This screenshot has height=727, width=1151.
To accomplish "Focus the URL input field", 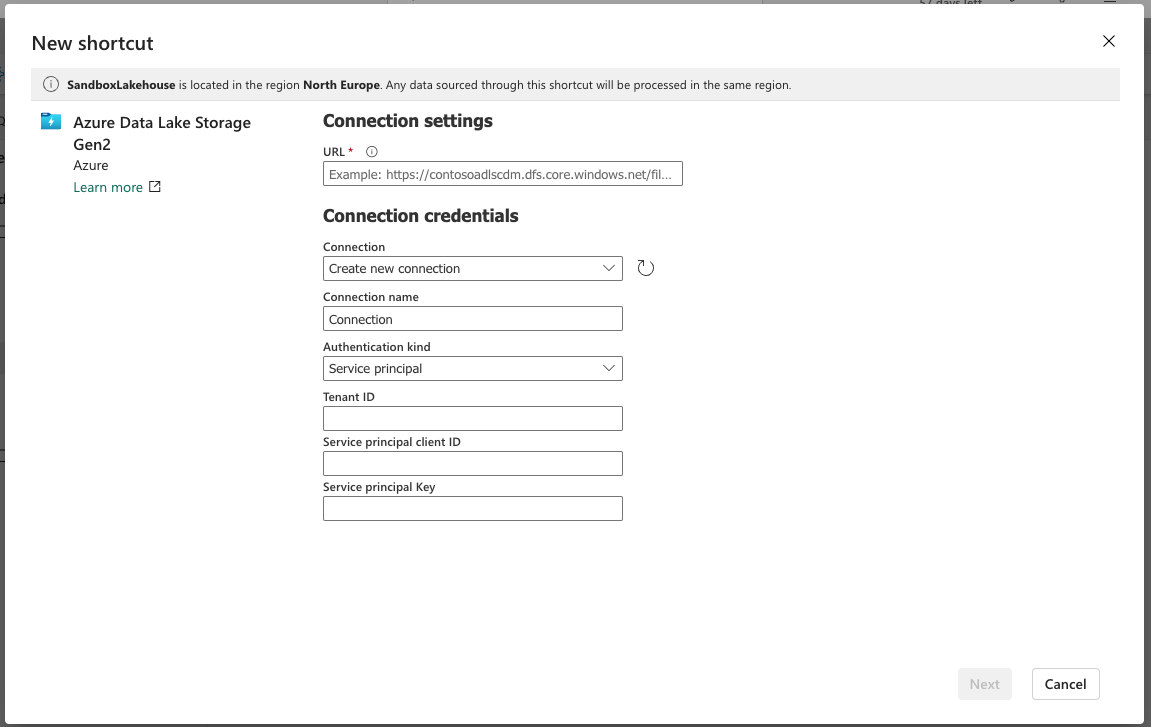I will pos(502,174).
